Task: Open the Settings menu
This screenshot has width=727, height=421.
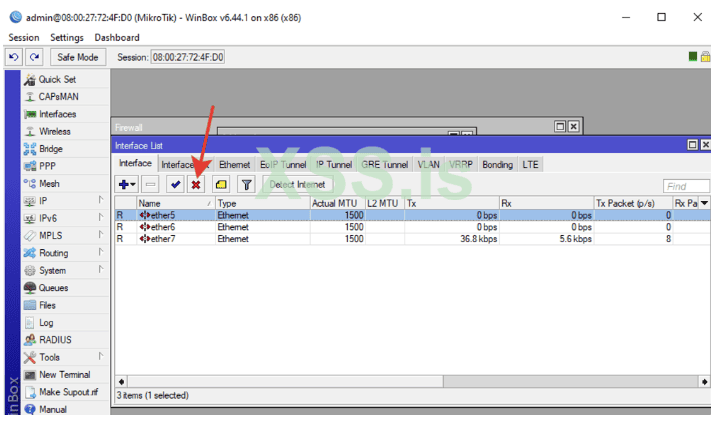Action: pos(67,38)
